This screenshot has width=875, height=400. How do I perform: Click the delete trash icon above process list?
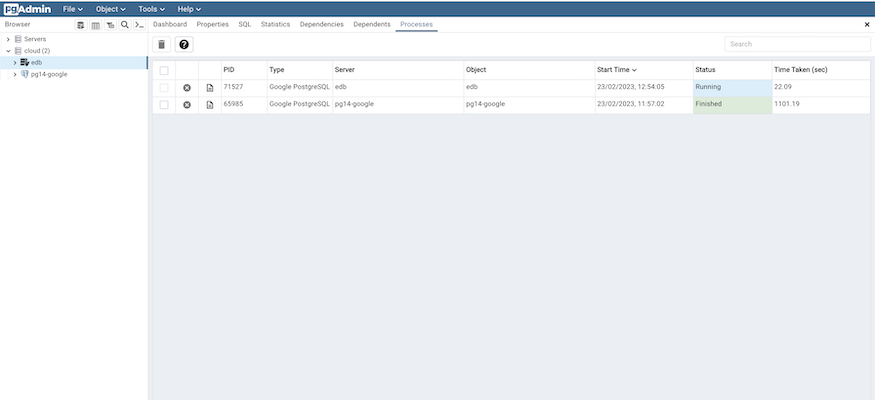coord(162,45)
